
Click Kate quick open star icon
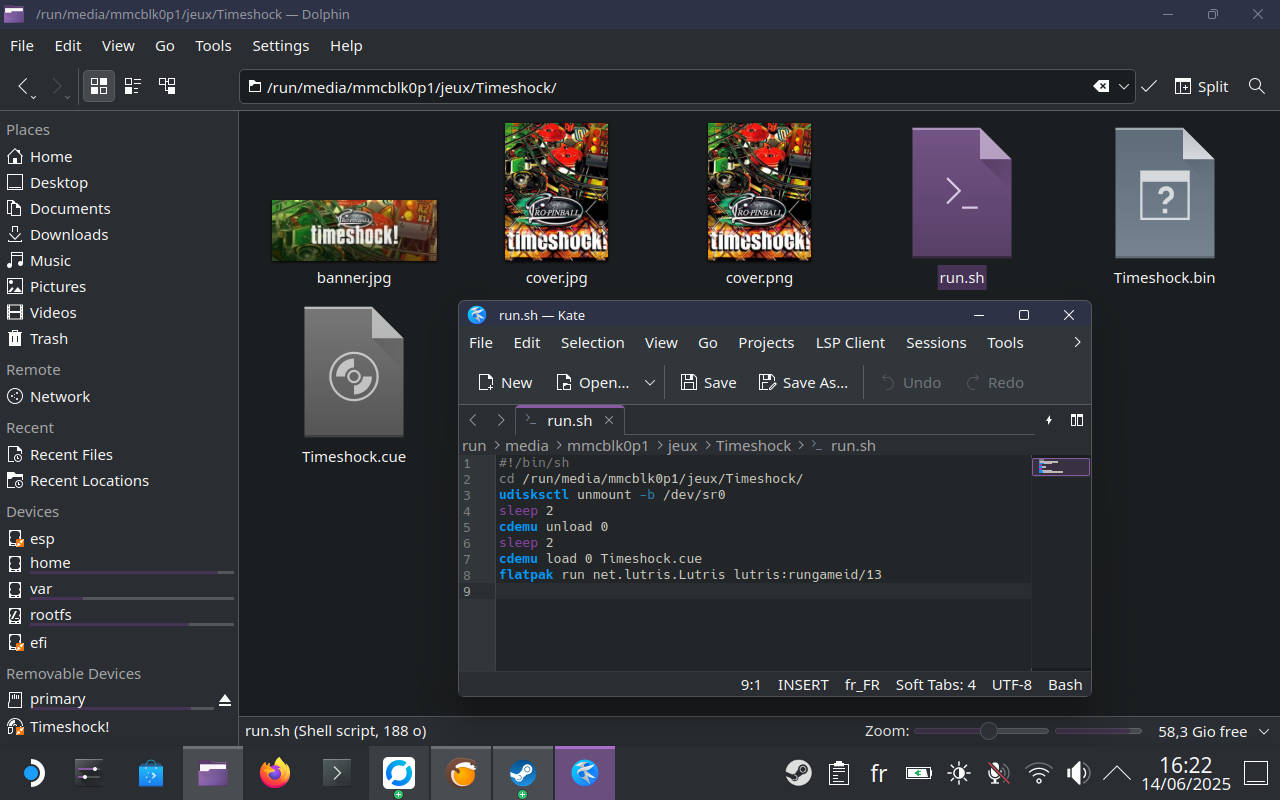[1049, 421]
